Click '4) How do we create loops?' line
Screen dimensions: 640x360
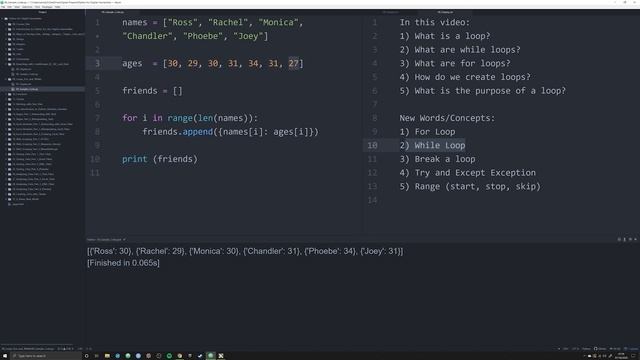point(465,77)
